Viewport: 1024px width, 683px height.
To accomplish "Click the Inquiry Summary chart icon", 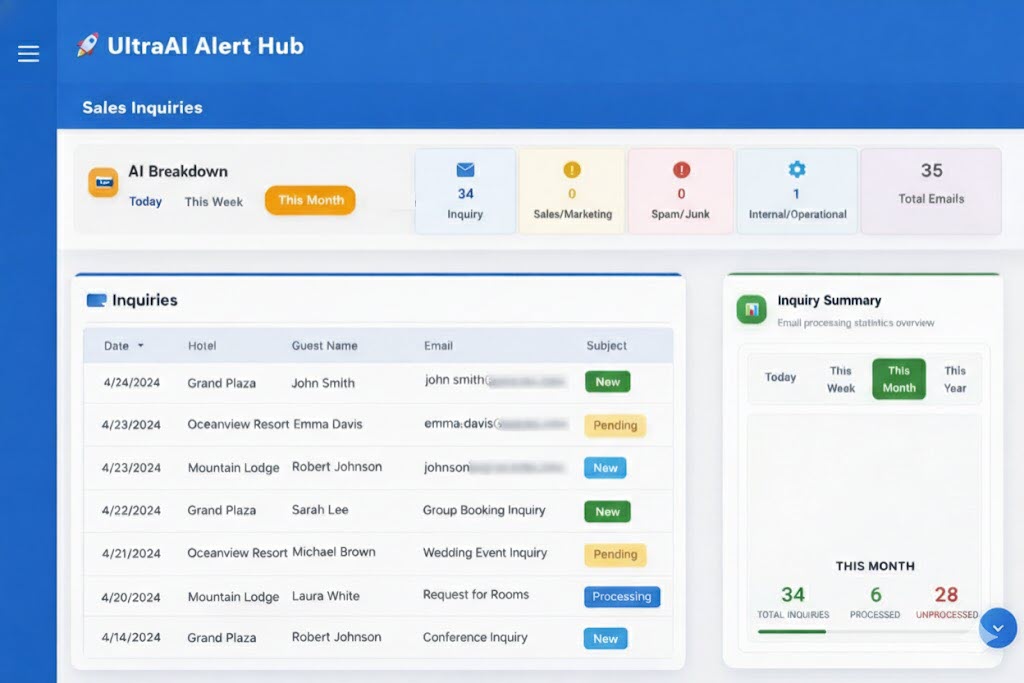I will click(751, 309).
